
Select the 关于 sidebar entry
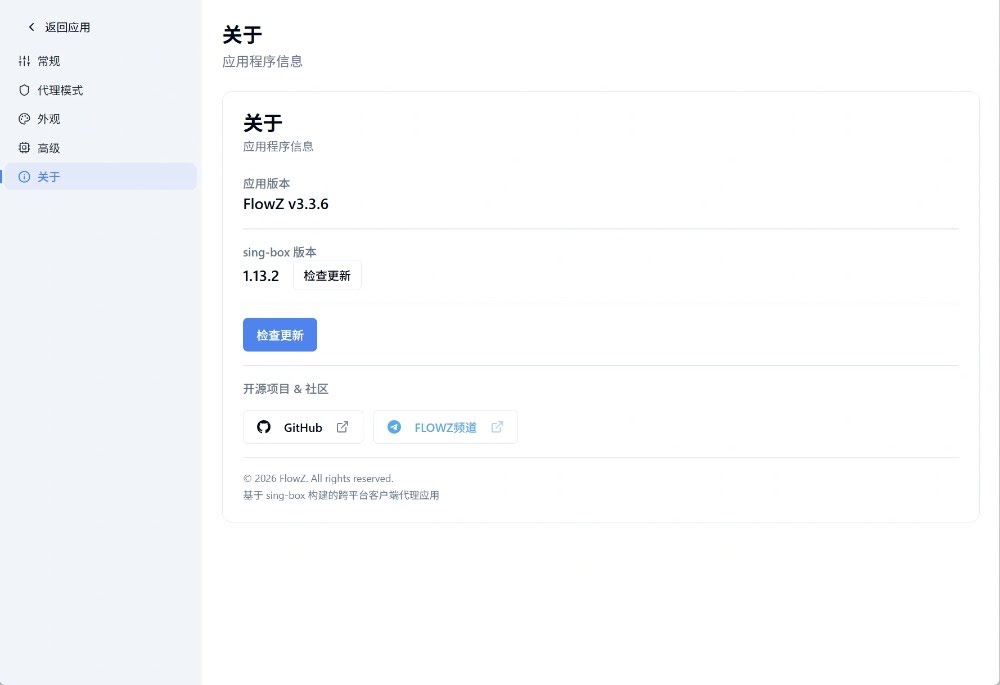tap(101, 177)
